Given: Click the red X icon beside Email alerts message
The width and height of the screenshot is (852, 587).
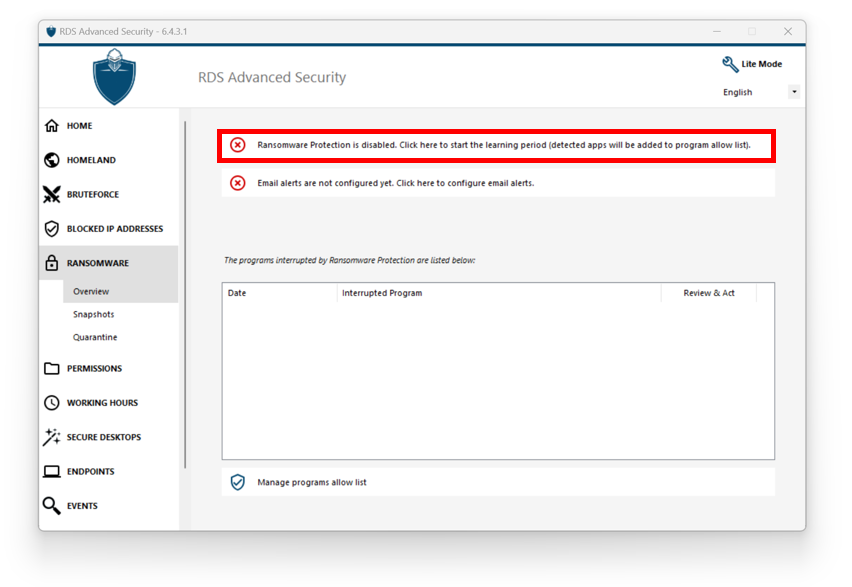Looking at the screenshot, I should pyautogui.click(x=237, y=183).
